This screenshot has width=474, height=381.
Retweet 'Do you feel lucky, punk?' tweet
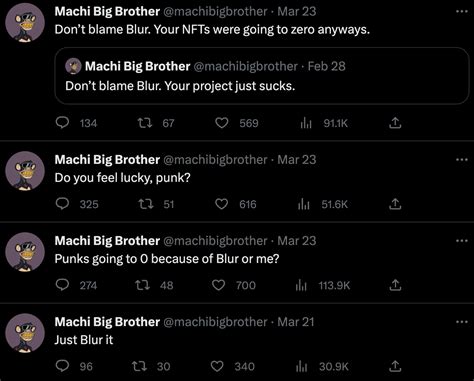coord(146,204)
